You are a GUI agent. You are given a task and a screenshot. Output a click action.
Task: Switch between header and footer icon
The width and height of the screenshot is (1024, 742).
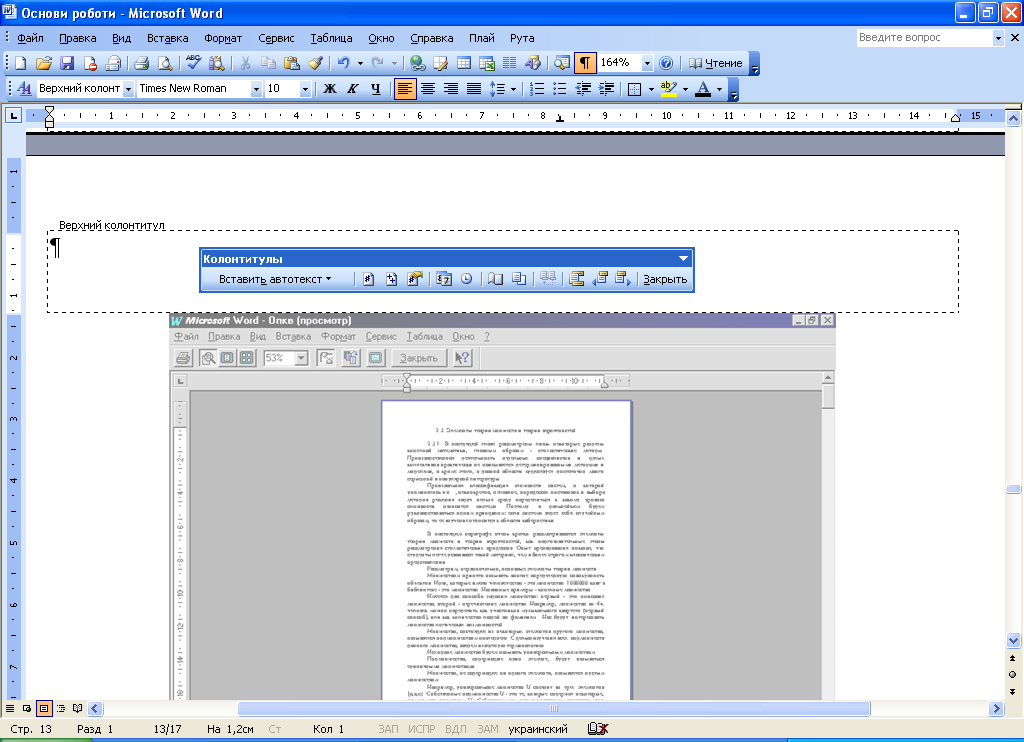tap(576, 280)
